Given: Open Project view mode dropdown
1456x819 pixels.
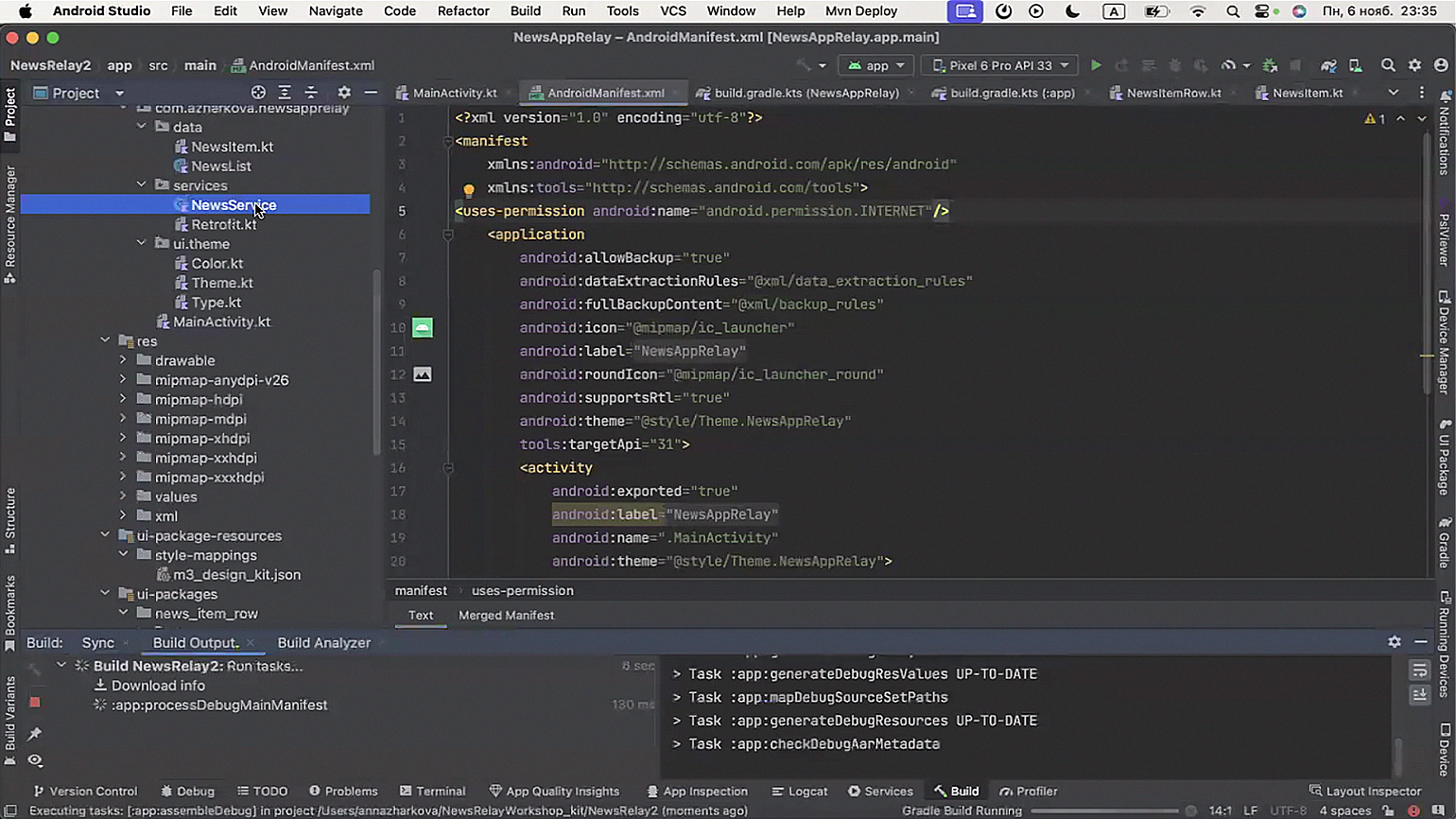Looking at the screenshot, I should [78, 93].
